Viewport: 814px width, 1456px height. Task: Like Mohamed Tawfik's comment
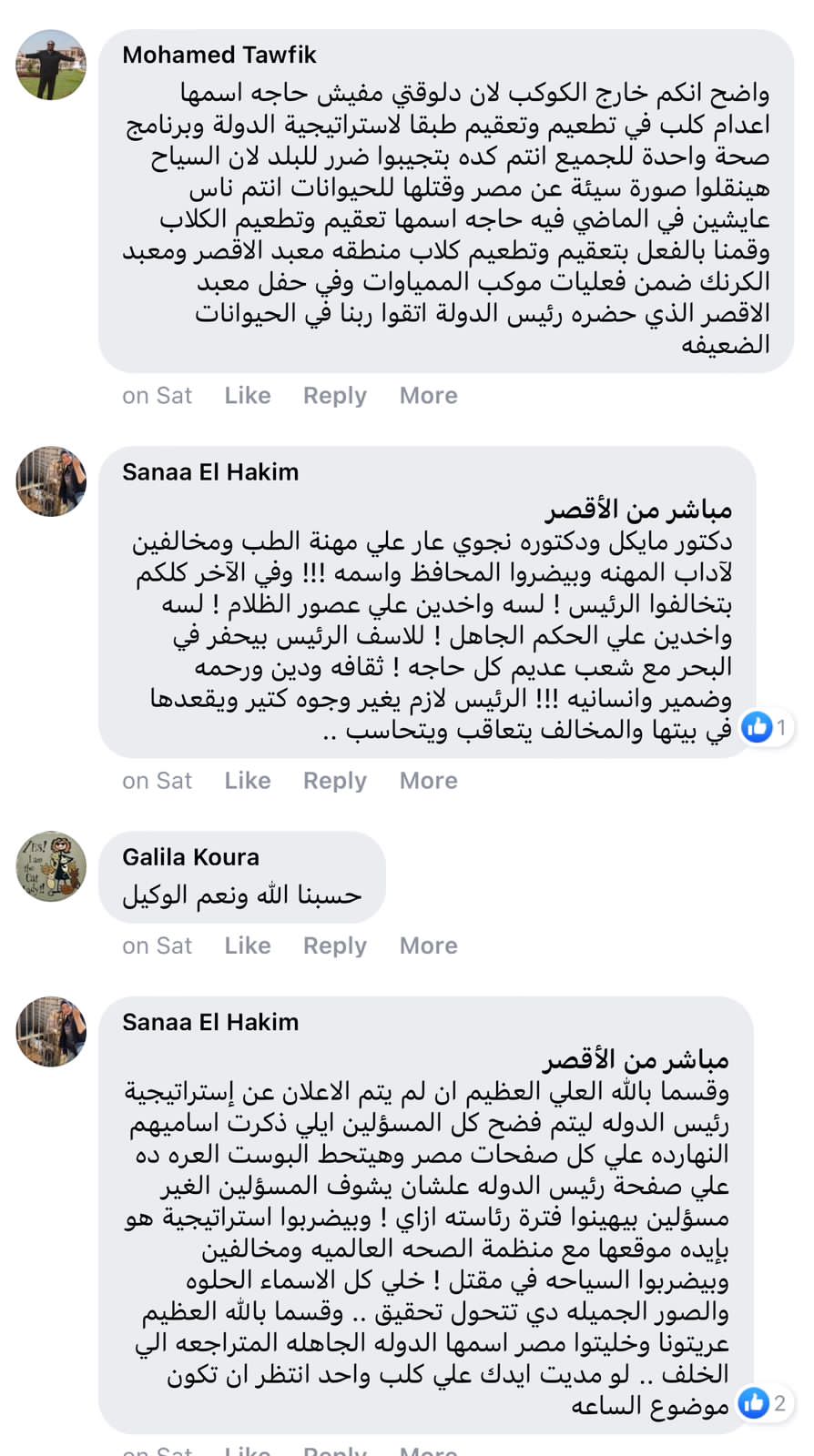(248, 396)
